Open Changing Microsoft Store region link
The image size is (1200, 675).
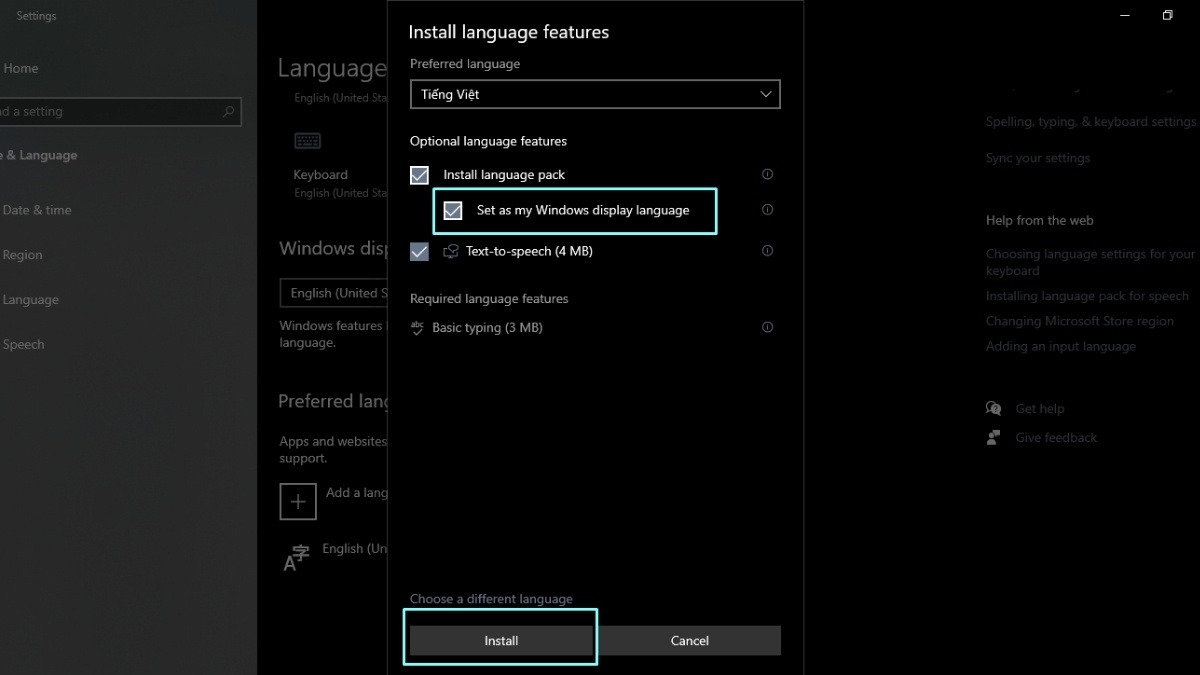coord(1080,321)
